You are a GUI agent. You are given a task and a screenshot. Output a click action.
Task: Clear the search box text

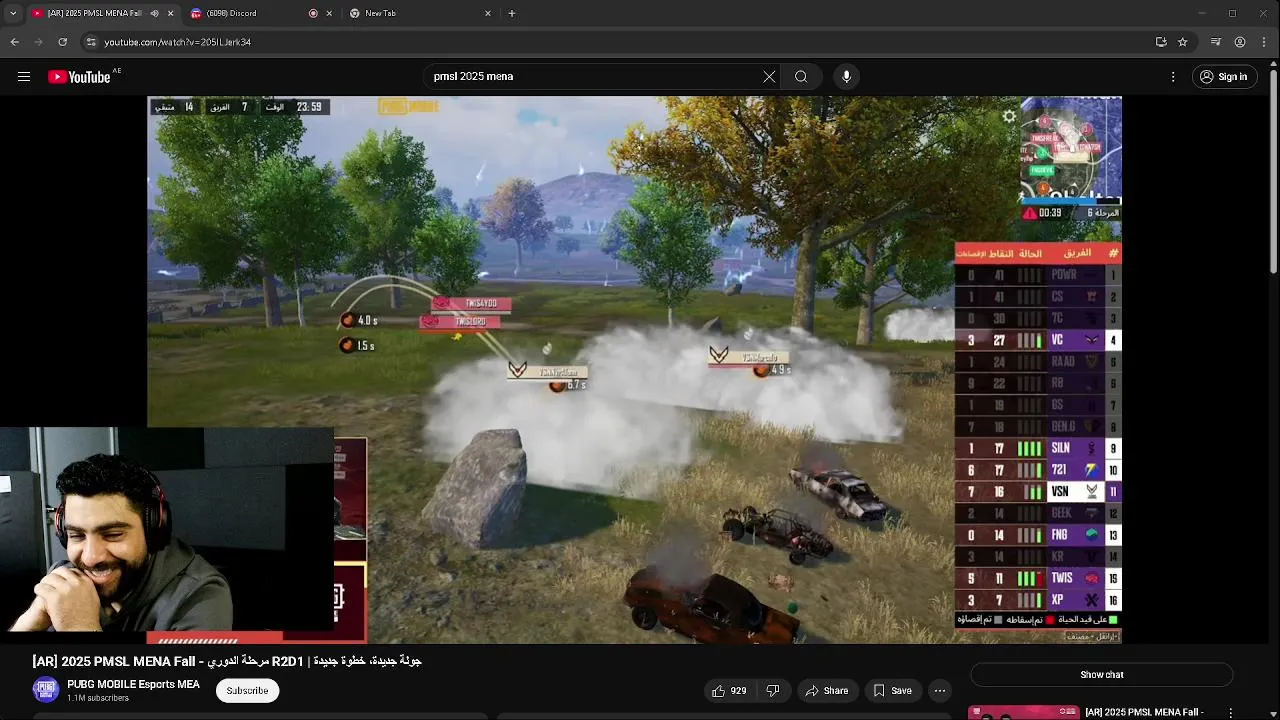point(769,77)
